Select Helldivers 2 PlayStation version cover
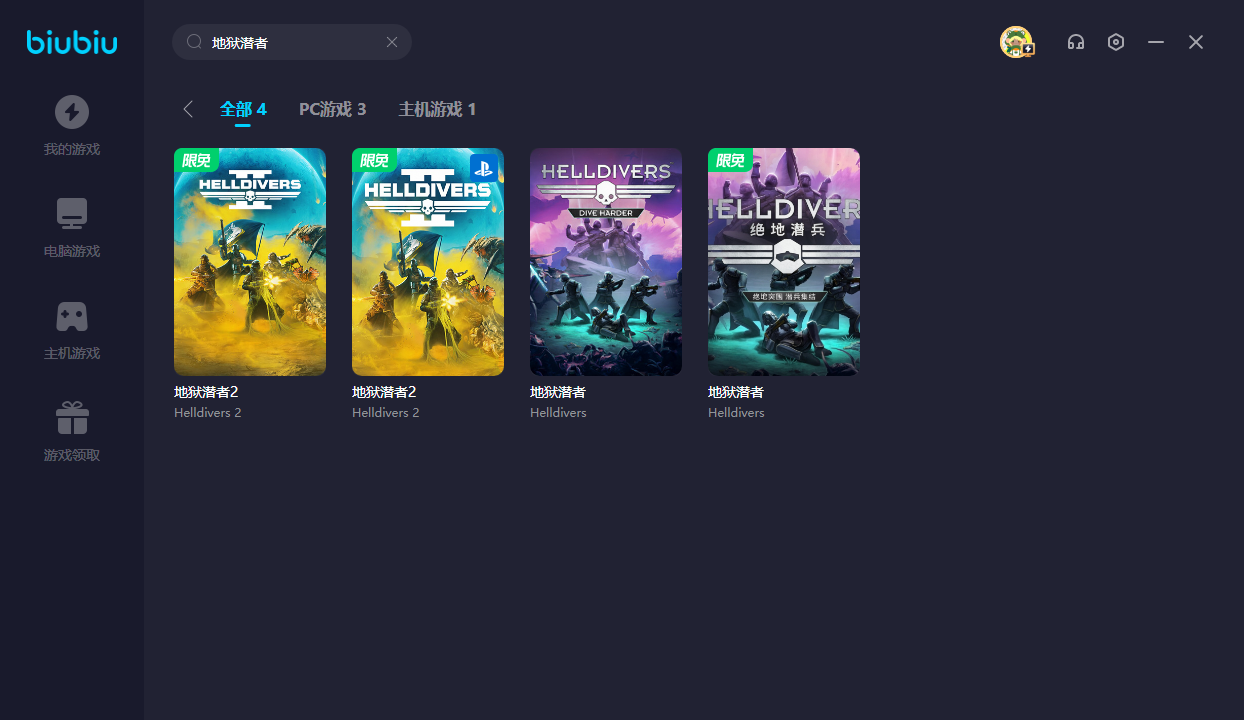Image resolution: width=1244 pixels, height=720 pixels. [x=428, y=262]
